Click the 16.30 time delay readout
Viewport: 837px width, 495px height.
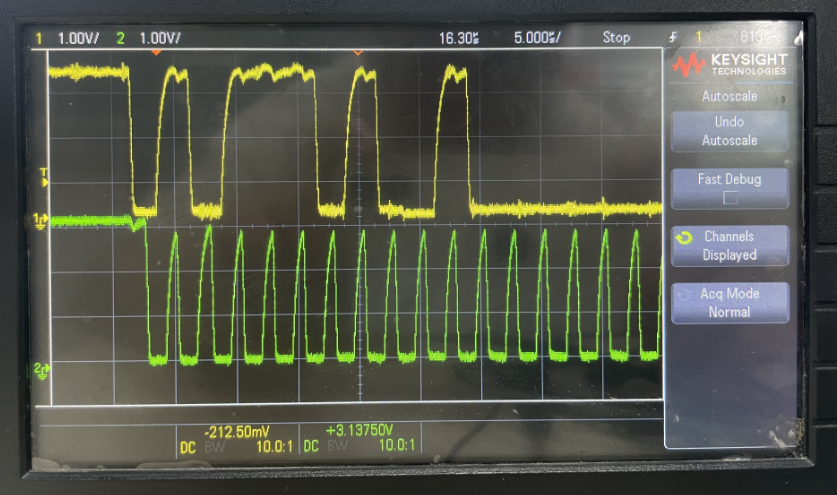tap(459, 38)
